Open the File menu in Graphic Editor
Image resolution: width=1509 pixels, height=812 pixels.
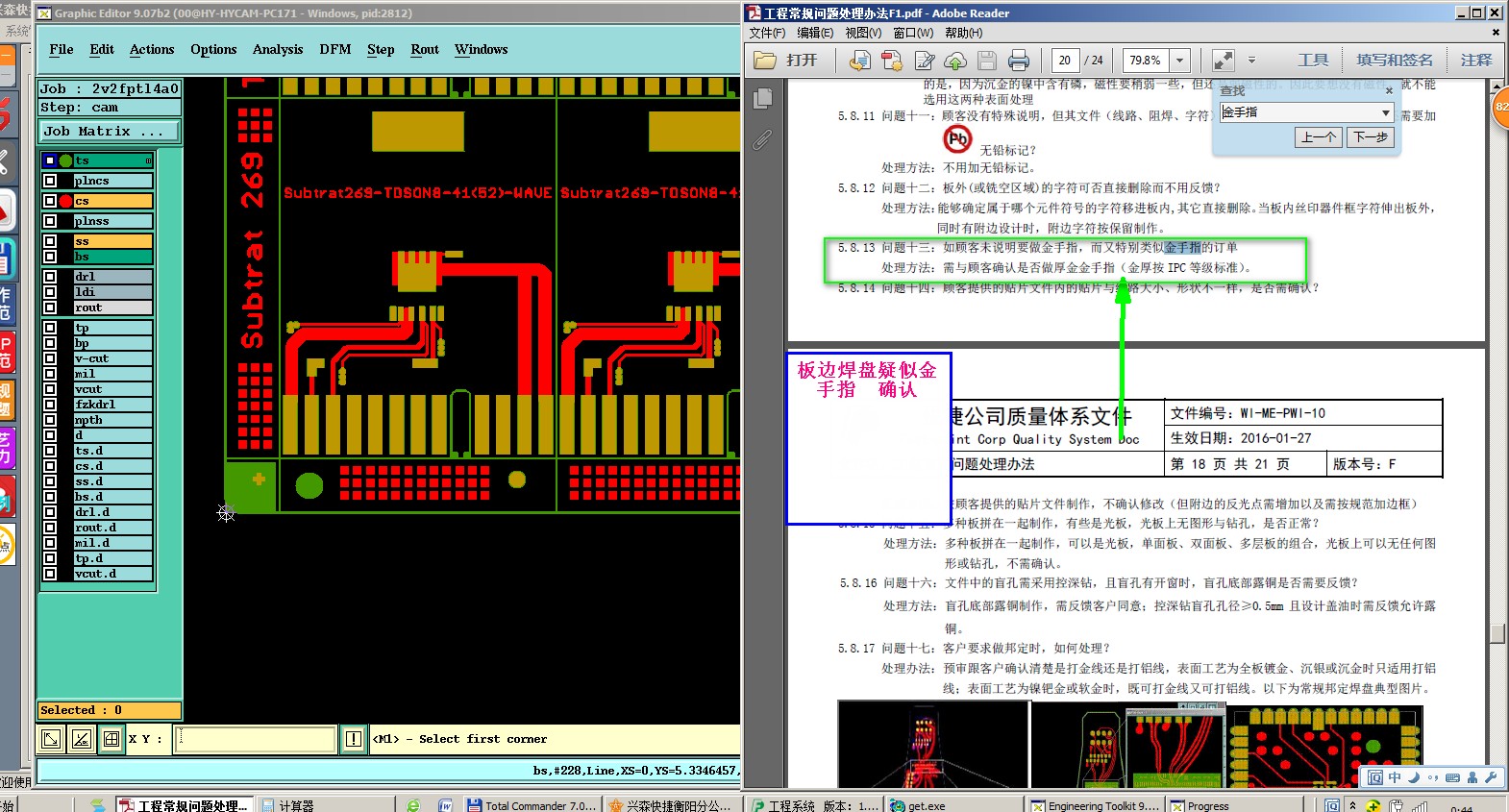coord(62,49)
